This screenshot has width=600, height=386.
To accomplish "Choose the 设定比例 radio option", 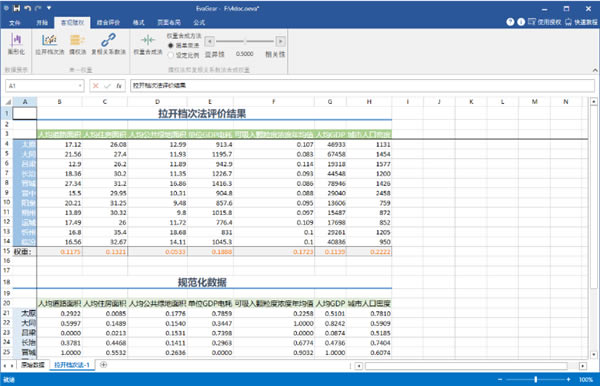I will (x=171, y=55).
